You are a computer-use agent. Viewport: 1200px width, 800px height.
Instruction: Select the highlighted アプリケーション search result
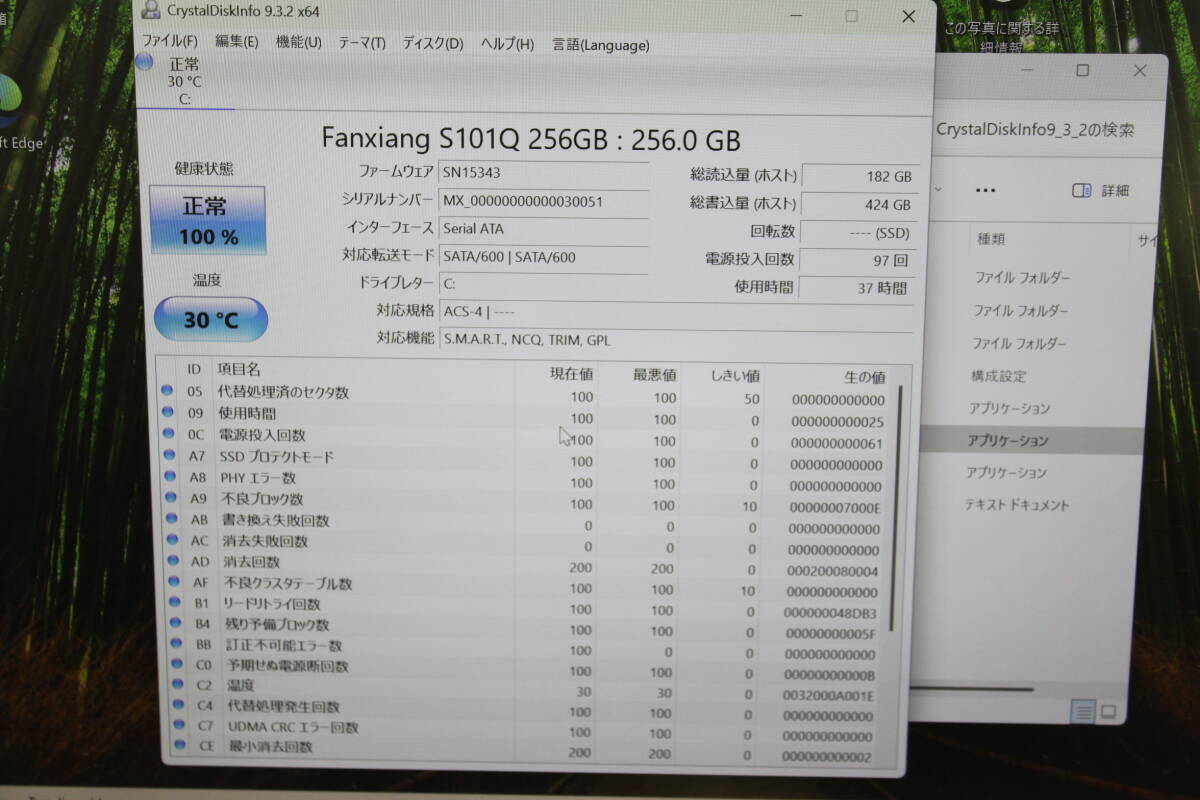(1032, 440)
